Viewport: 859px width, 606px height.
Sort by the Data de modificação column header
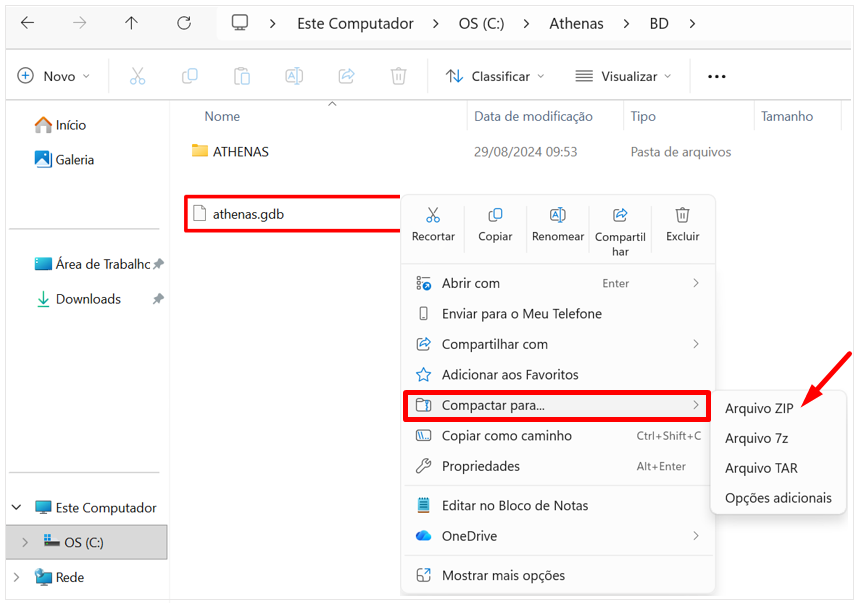point(533,116)
